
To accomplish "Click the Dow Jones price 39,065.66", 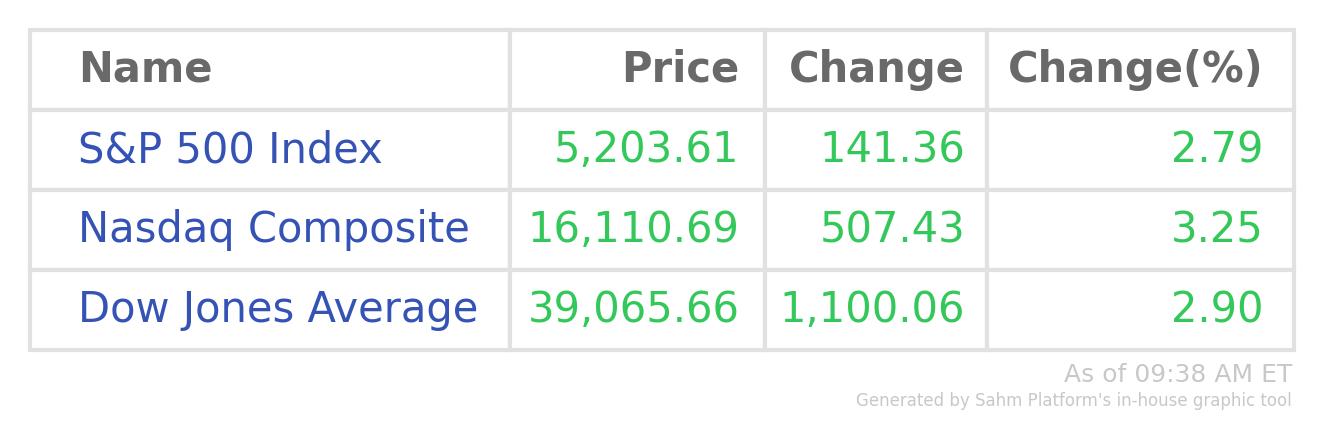I will (x=633, y=309).
